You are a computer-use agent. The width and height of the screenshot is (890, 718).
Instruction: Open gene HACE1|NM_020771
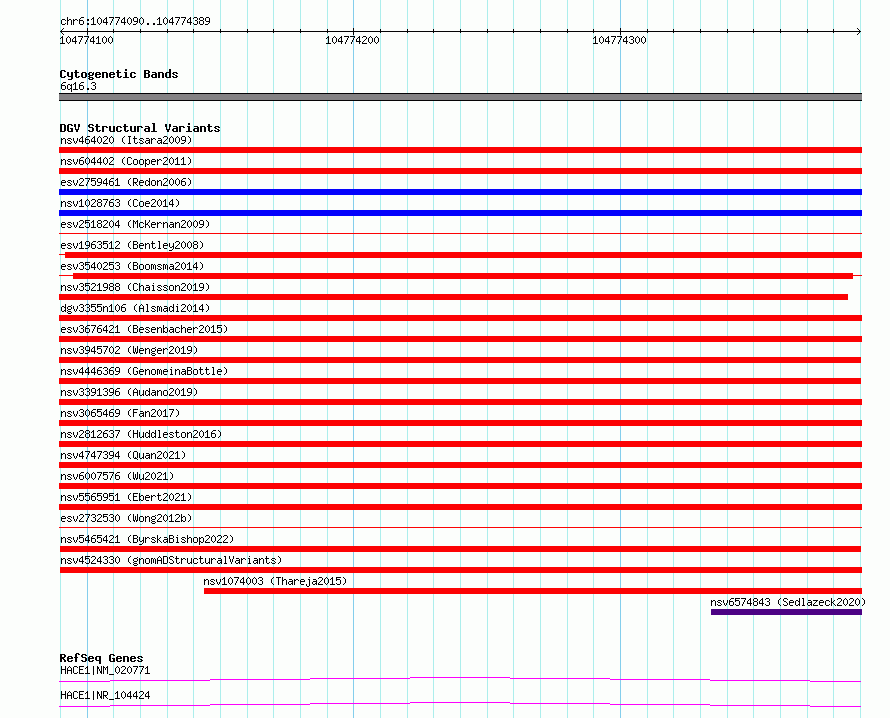tap(105, 670)
